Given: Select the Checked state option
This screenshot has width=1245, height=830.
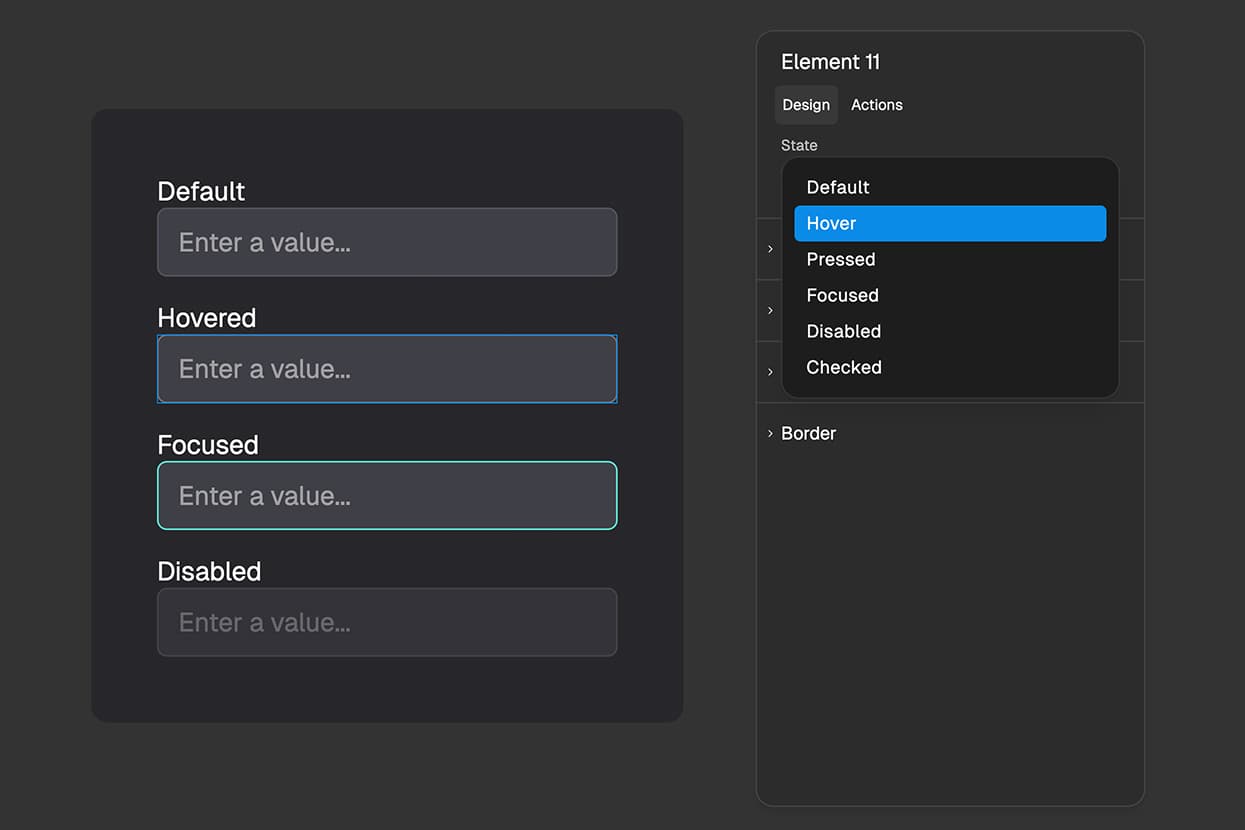Looking at the screenshot, I should click(x=843, y=367).
